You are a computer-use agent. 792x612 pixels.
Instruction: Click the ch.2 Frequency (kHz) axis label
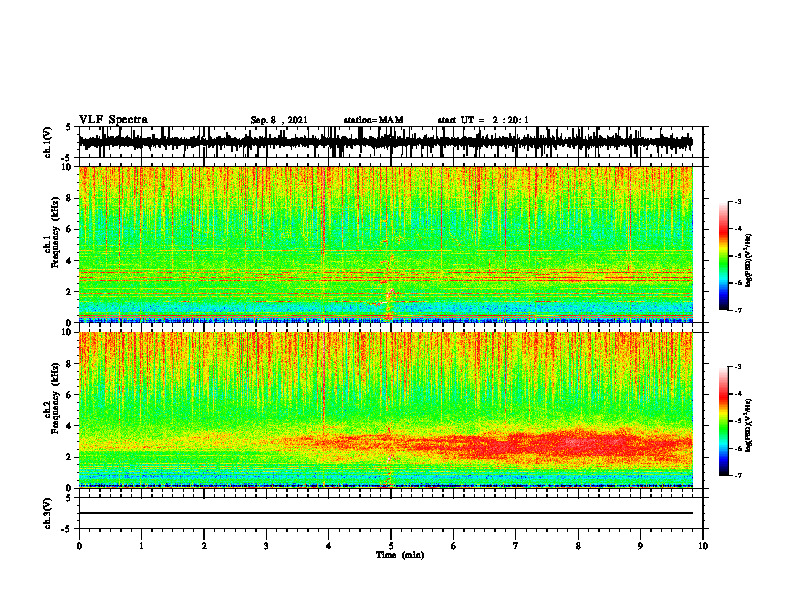click(x=52, y=398)
